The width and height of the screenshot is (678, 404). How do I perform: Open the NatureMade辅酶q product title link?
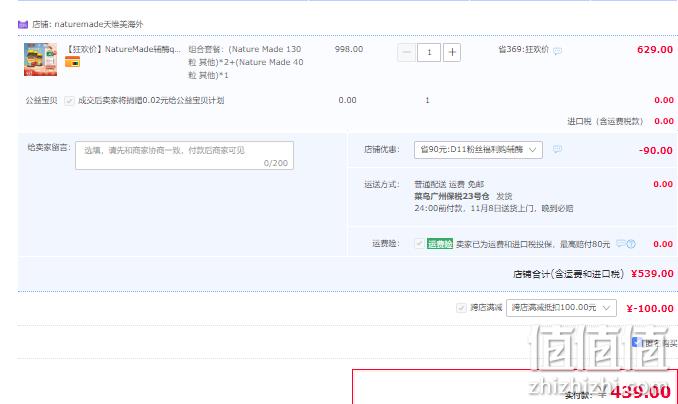[123, 49]
